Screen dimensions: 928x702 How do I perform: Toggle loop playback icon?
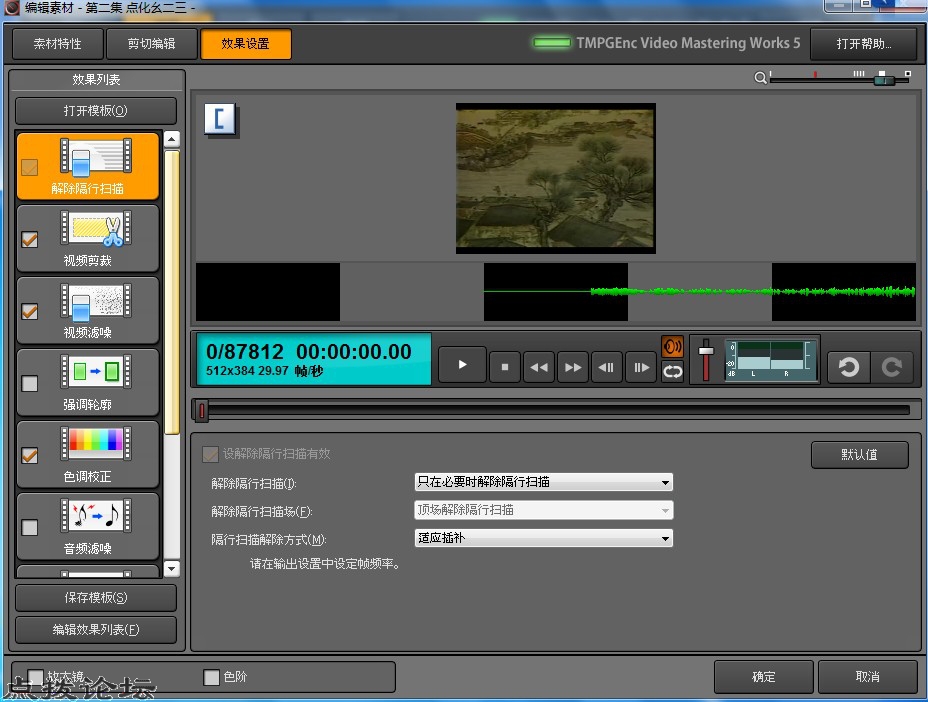[x=672, y=372]
